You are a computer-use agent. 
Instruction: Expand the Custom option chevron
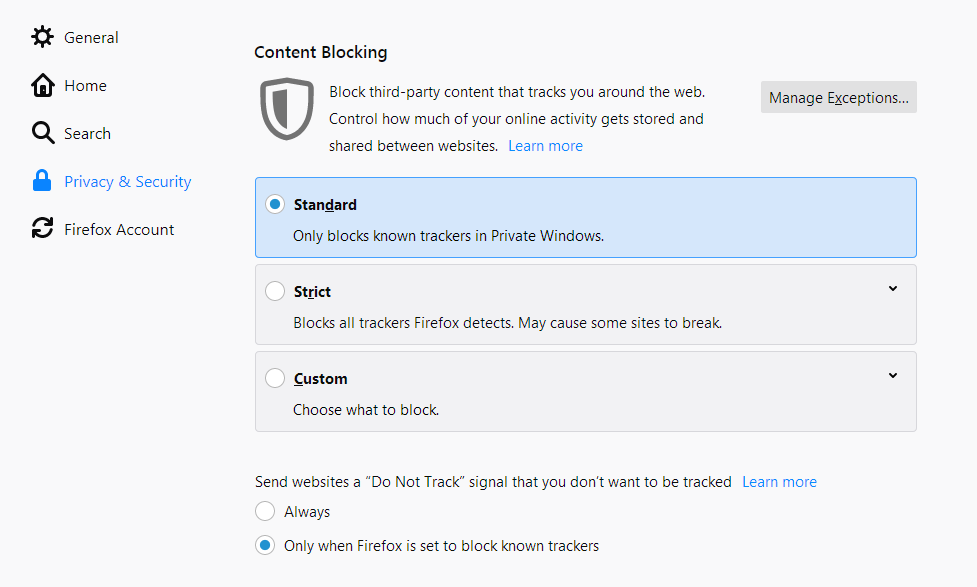pos(893,376)
